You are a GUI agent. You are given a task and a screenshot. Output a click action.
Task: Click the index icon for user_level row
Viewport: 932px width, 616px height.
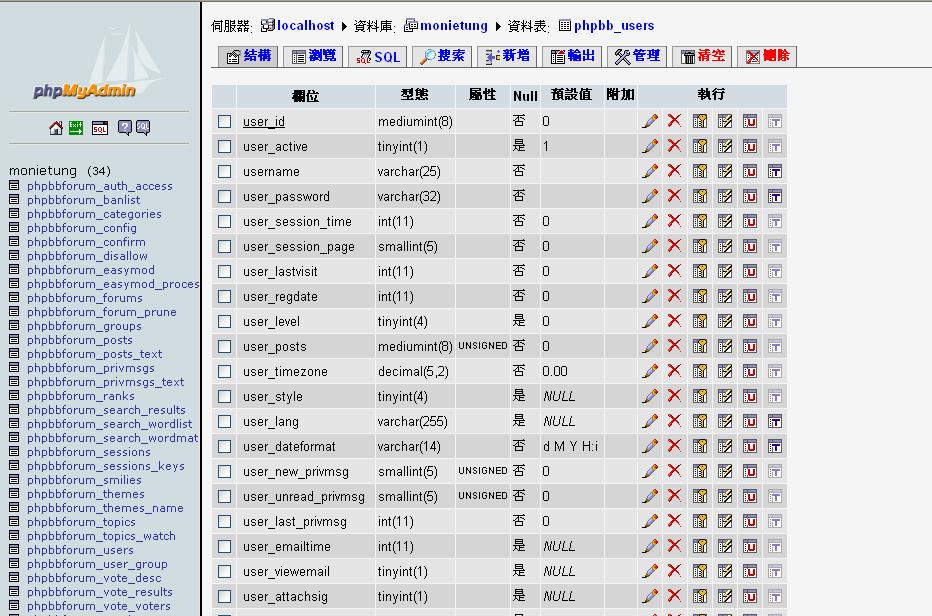point(725,321)
